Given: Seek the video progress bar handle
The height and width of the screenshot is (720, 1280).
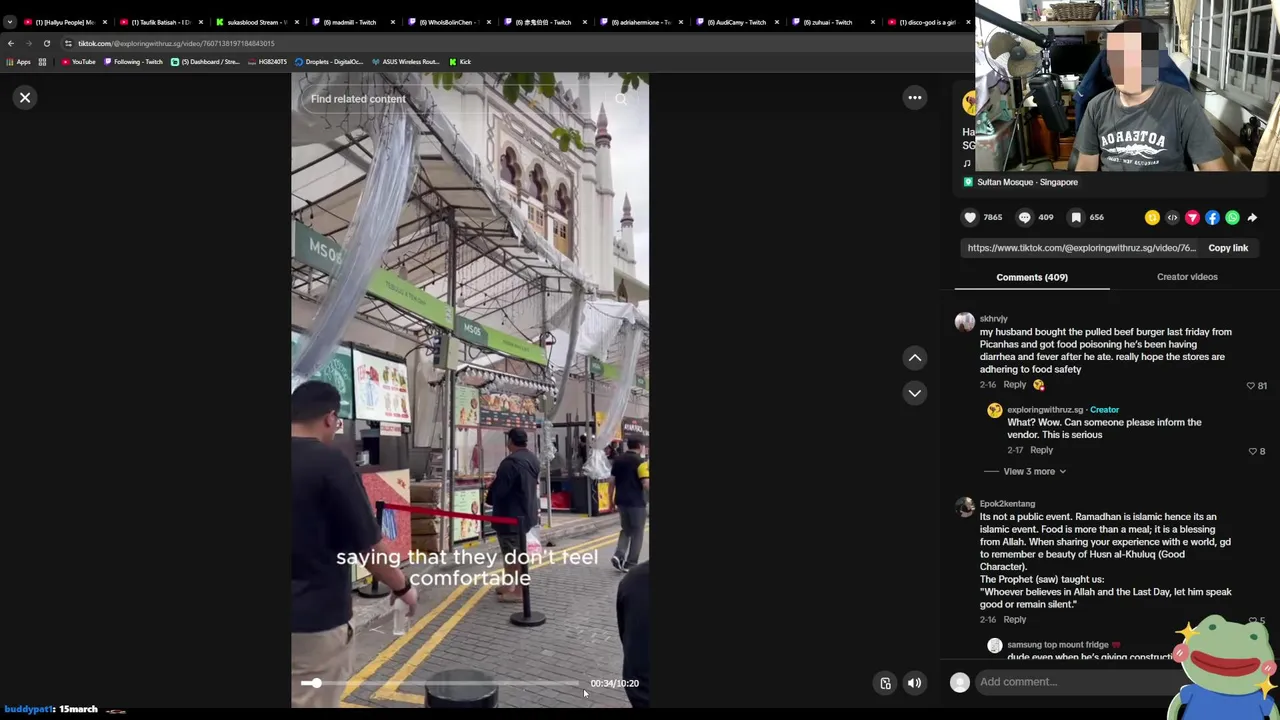Looking at the screenshot, I should 316,683.
